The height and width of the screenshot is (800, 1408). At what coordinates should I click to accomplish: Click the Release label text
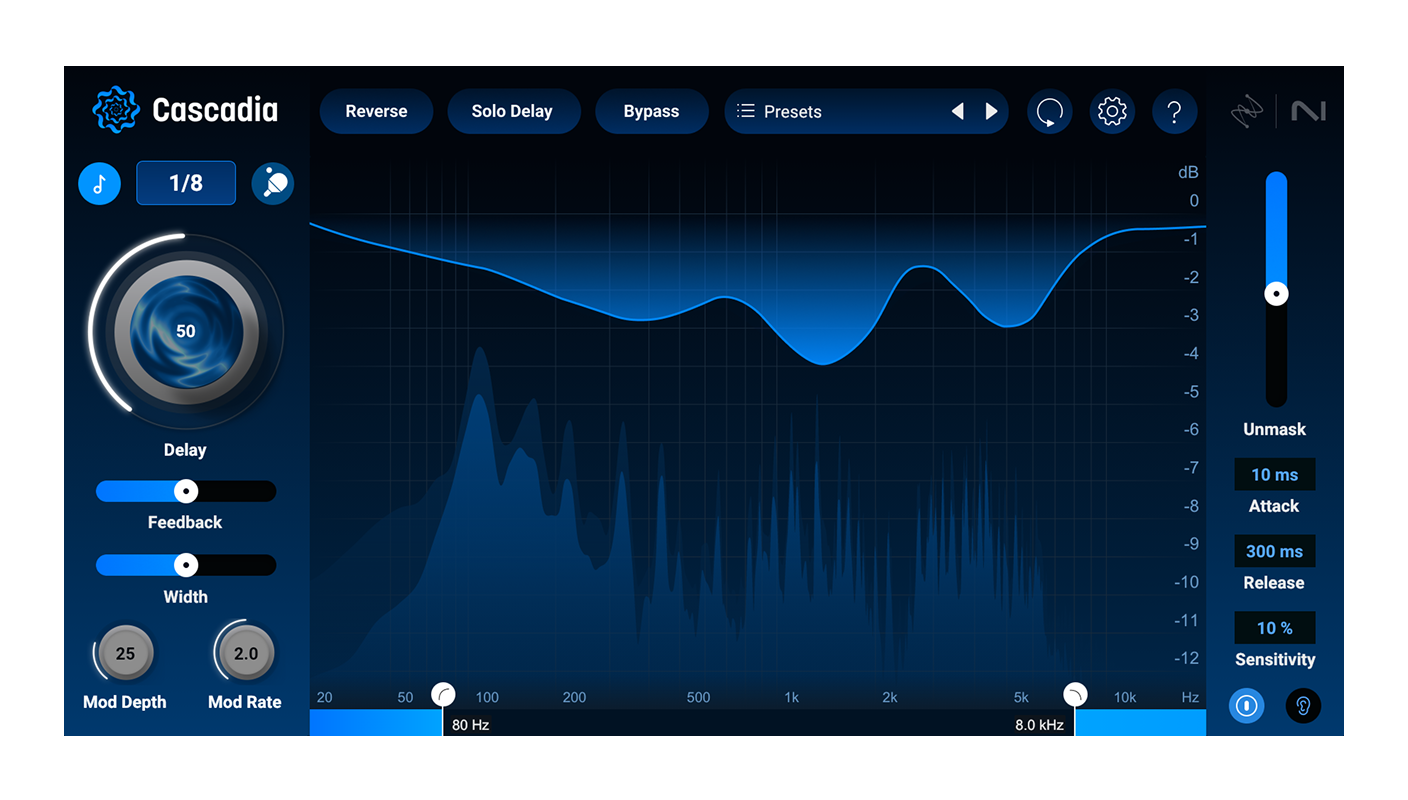coord(1274,583)
